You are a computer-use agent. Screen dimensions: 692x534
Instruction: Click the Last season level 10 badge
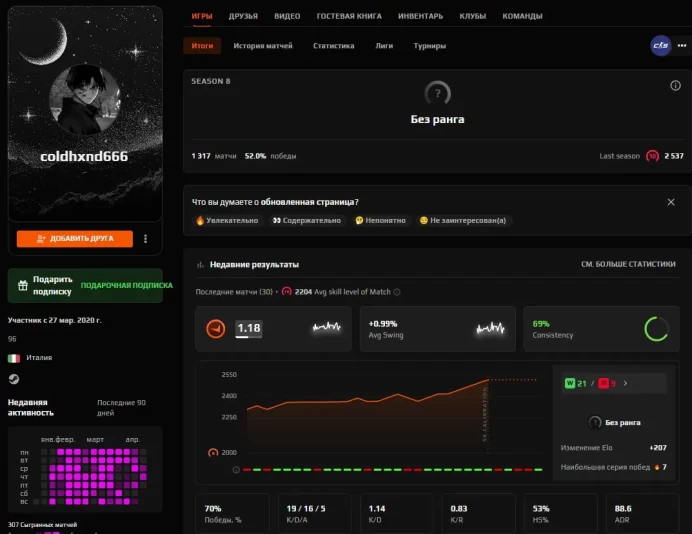point(652,156)
